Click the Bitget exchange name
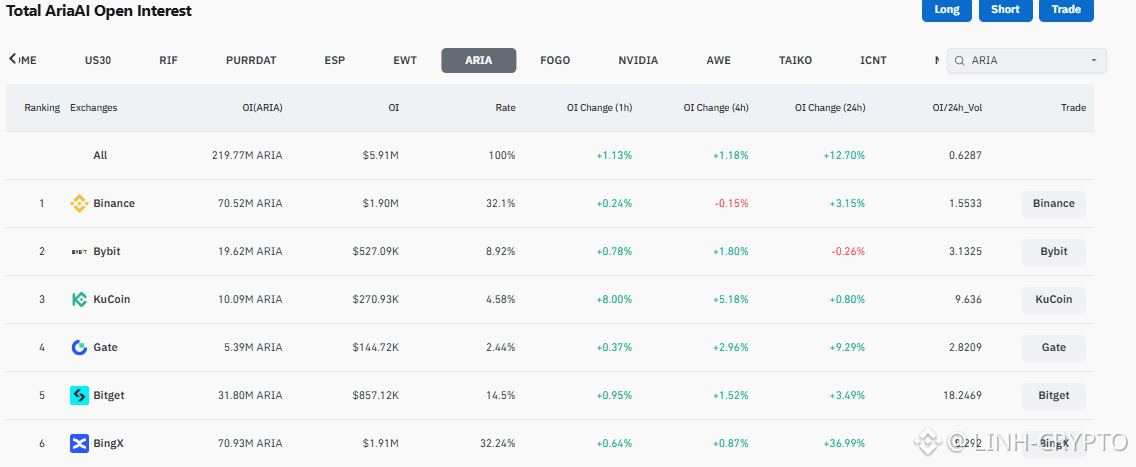Viewport: 1136px width, 467px height. pyautogui.click(x=109, y=395)
